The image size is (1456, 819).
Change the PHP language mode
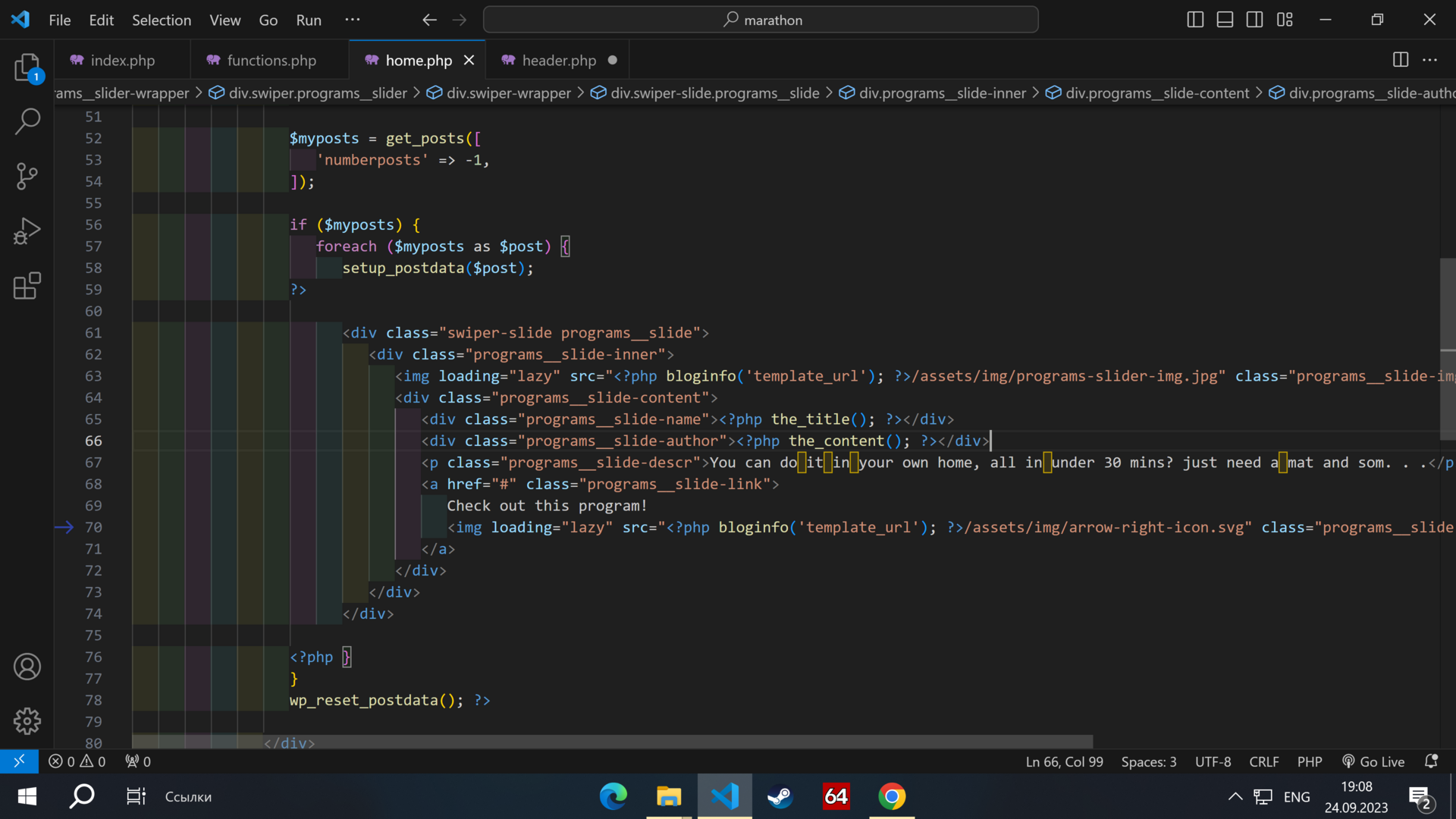coord(1310,761)
